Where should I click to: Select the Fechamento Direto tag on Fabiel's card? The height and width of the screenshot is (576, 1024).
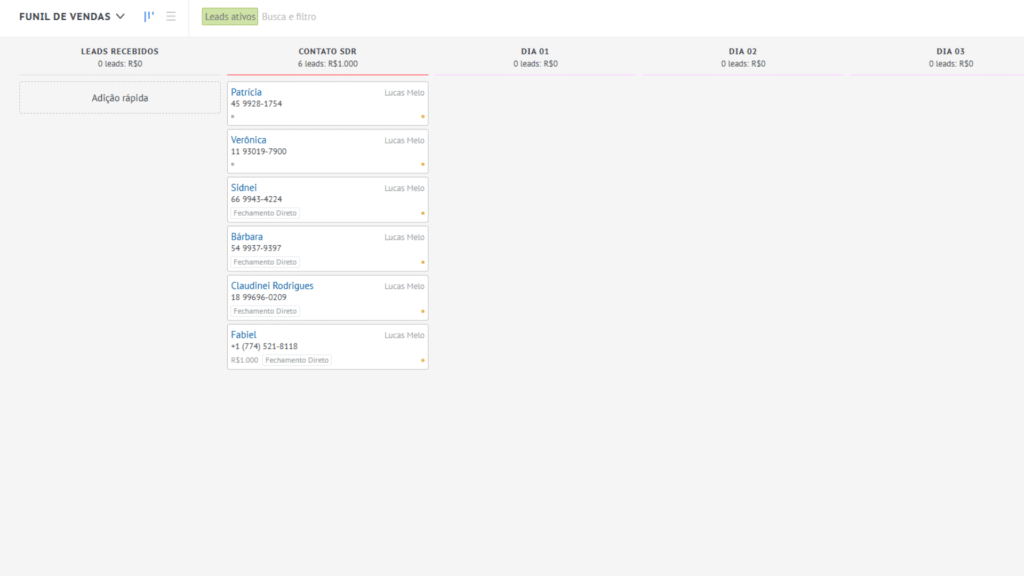tap(297, 360)
